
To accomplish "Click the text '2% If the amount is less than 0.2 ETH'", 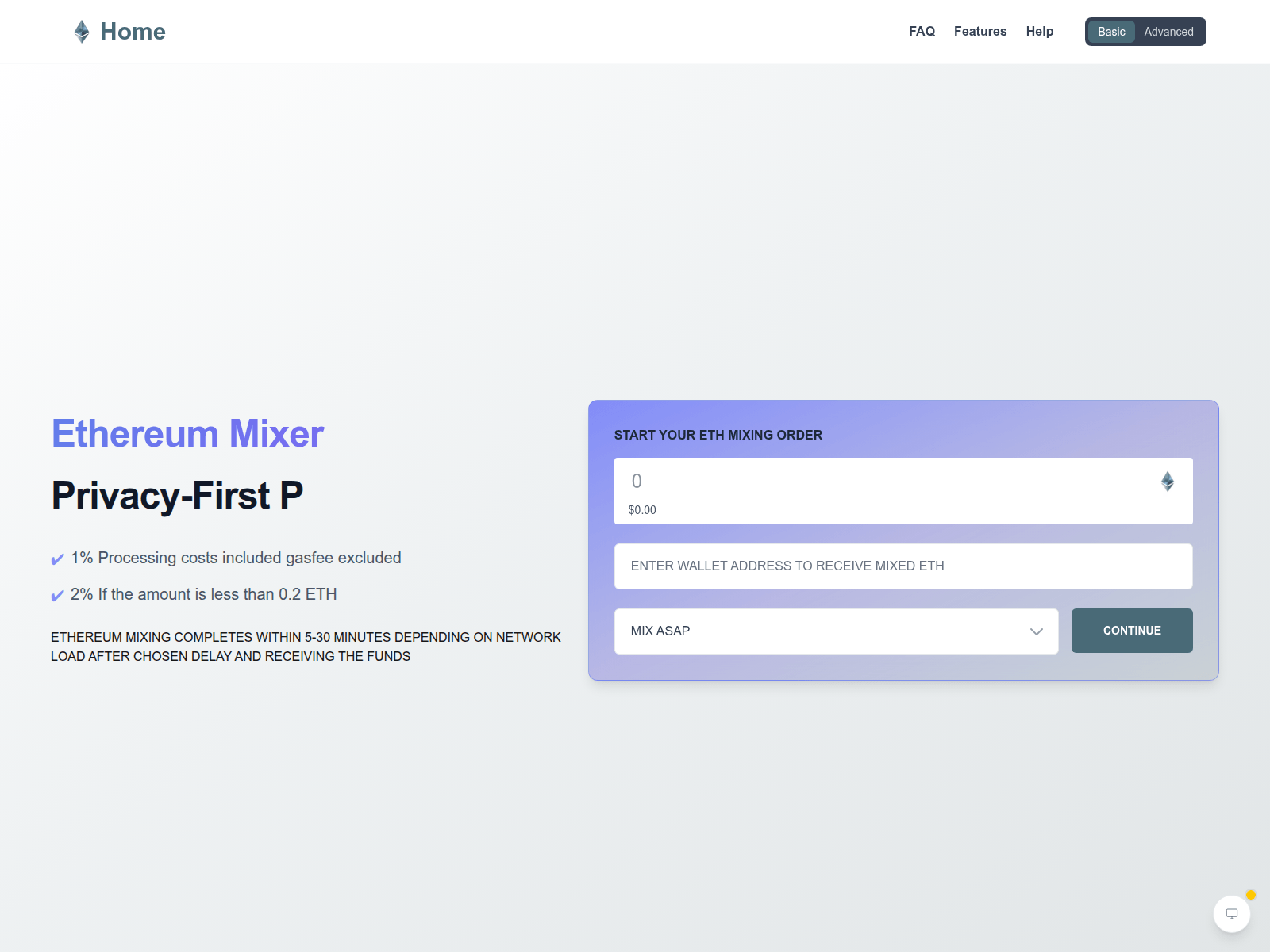I will (x=204, y=594).
